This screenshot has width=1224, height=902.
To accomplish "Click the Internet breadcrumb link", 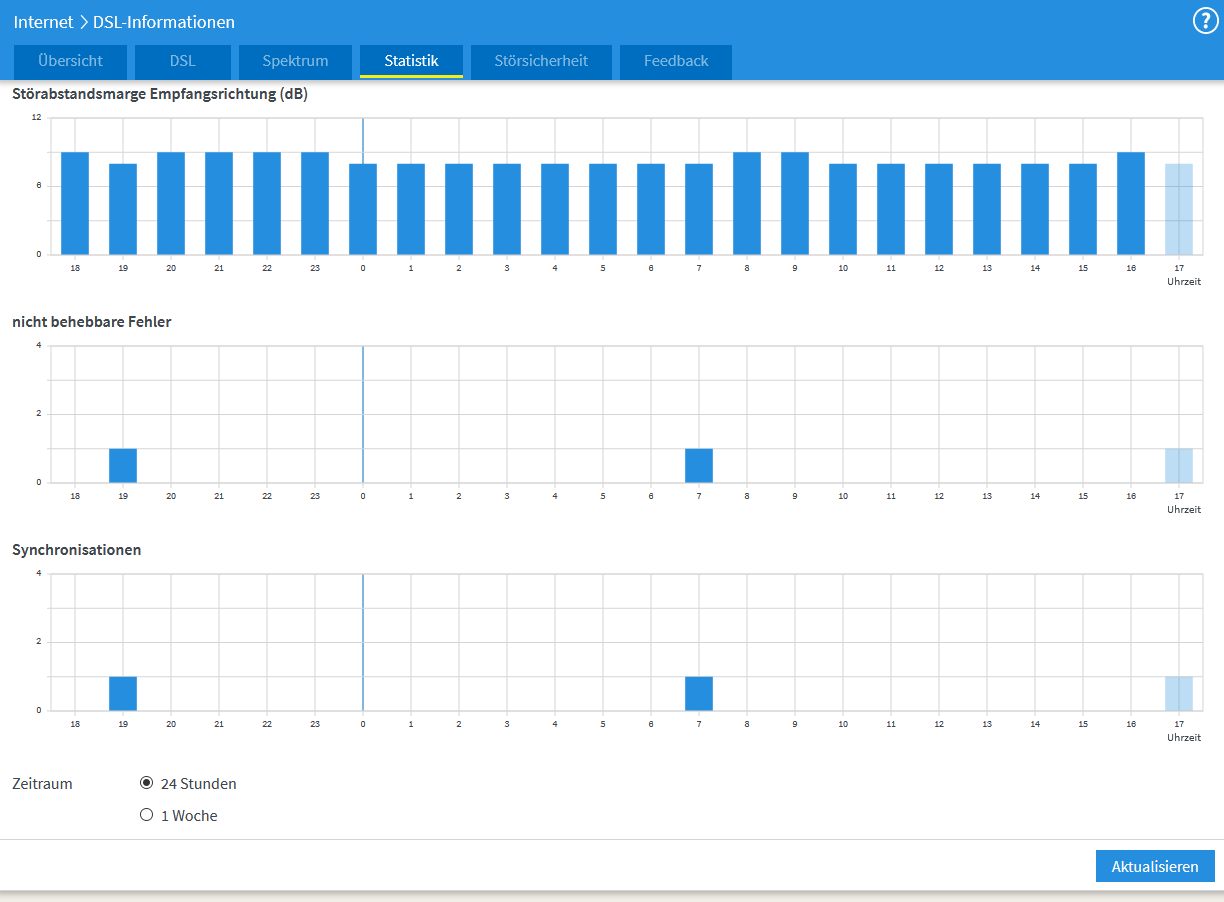I will coord(43,21).
